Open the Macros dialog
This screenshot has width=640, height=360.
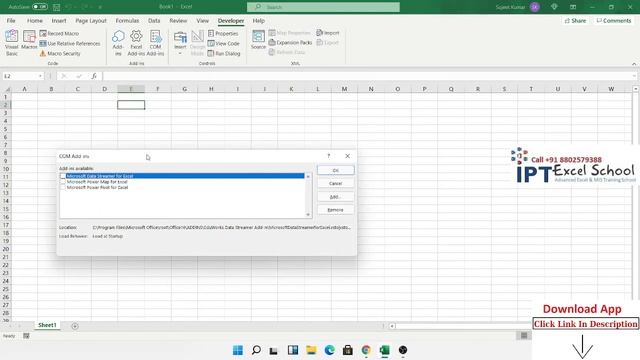pyautogui.click(x=29, y=40)
